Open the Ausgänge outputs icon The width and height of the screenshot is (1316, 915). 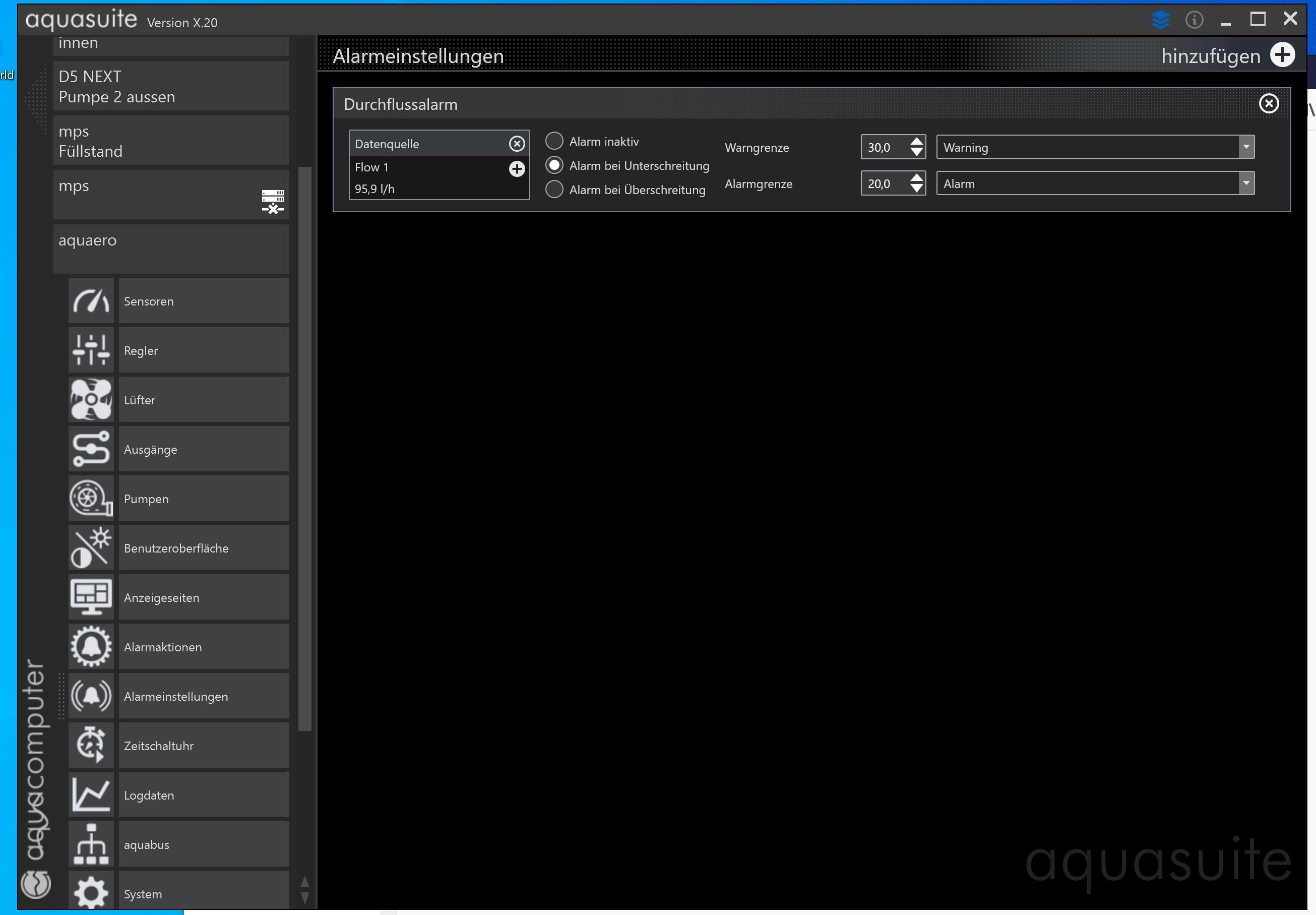click(91, 448)
